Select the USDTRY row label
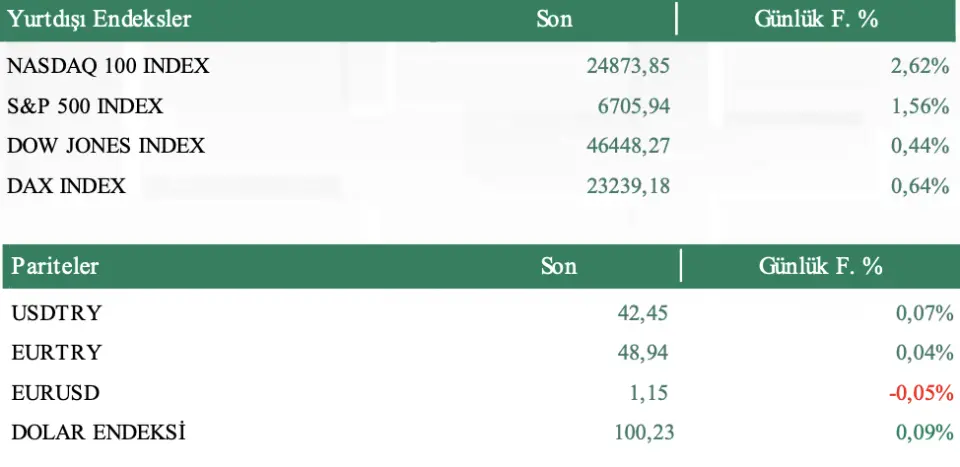 tap(57, 313)
